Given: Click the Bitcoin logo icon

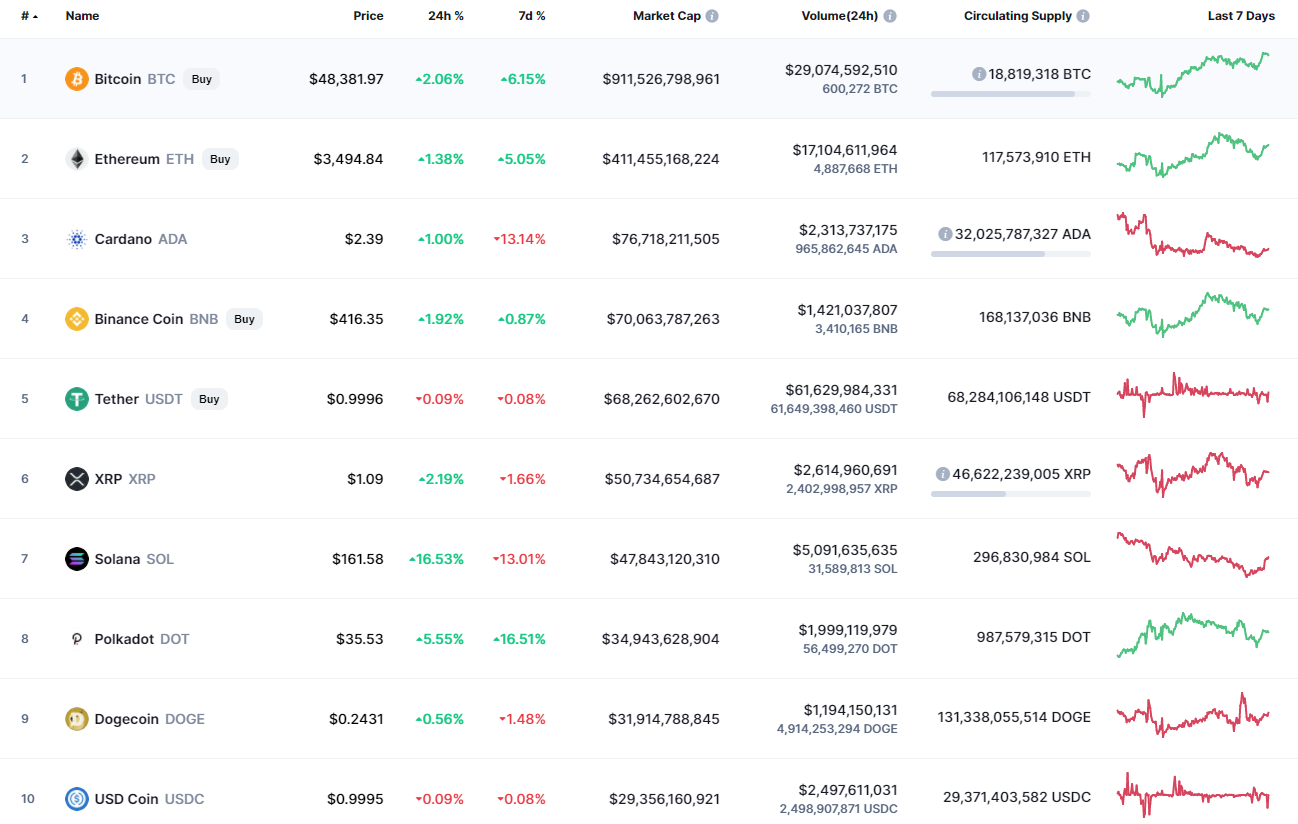Looking at the screenshot, I should 77,79.
